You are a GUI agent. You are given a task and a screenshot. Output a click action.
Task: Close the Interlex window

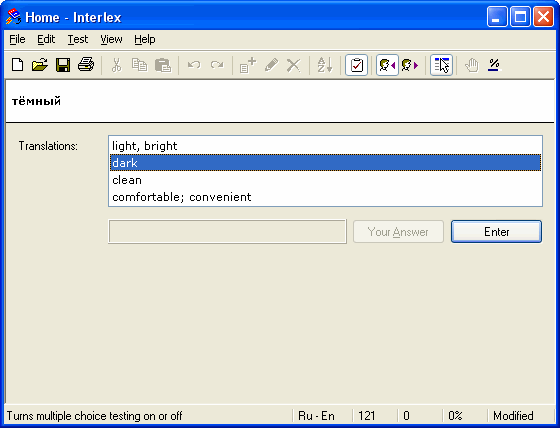[543, 17]
